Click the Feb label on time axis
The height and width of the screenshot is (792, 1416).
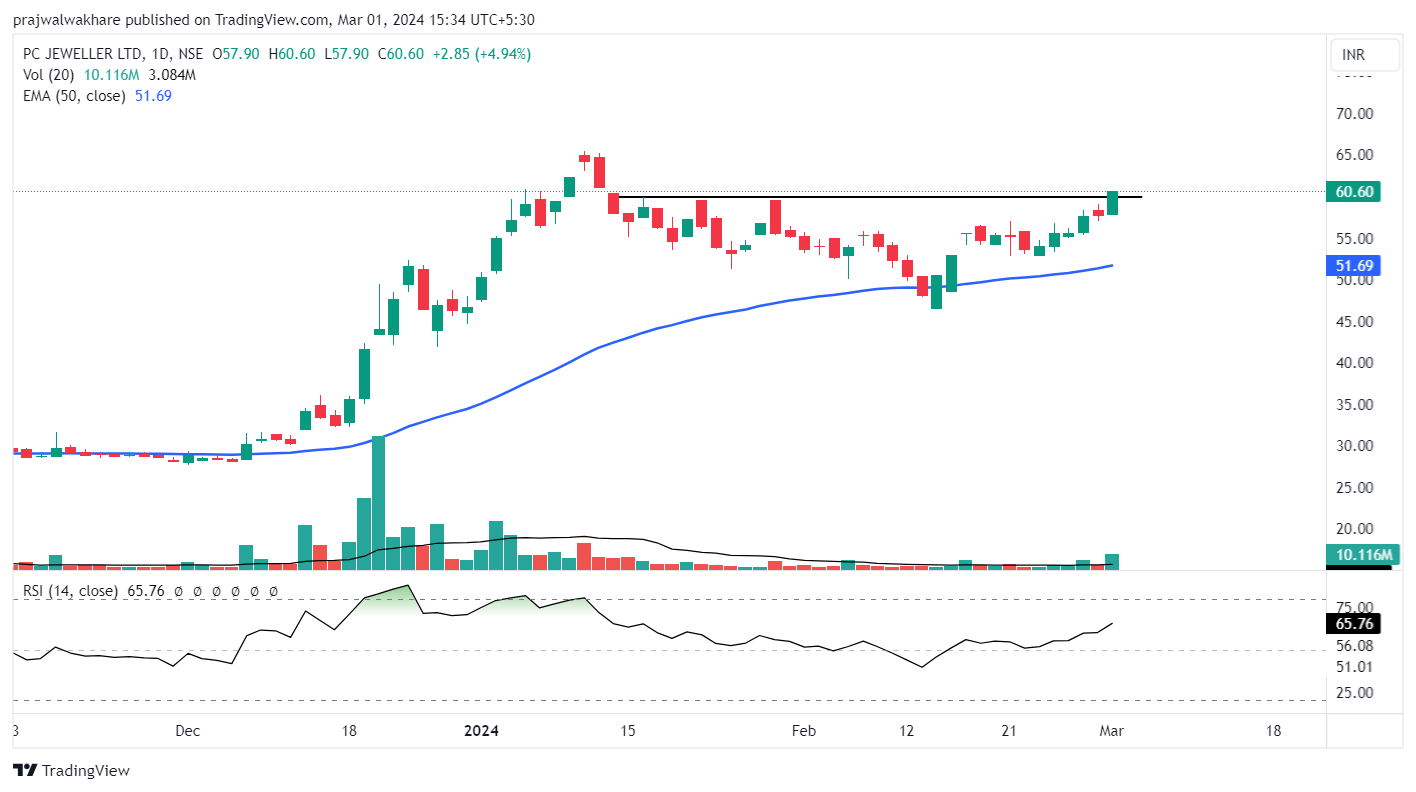pos(803,731)
